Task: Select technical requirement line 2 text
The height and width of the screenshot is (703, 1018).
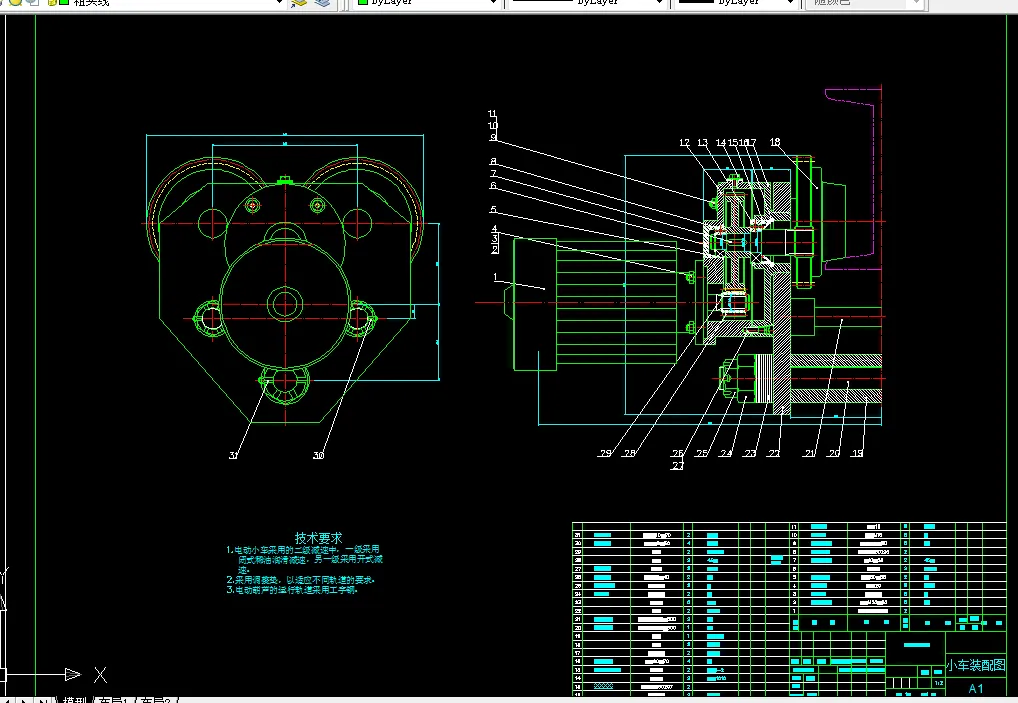Action: pyautogui.click(x=301, y=580)
